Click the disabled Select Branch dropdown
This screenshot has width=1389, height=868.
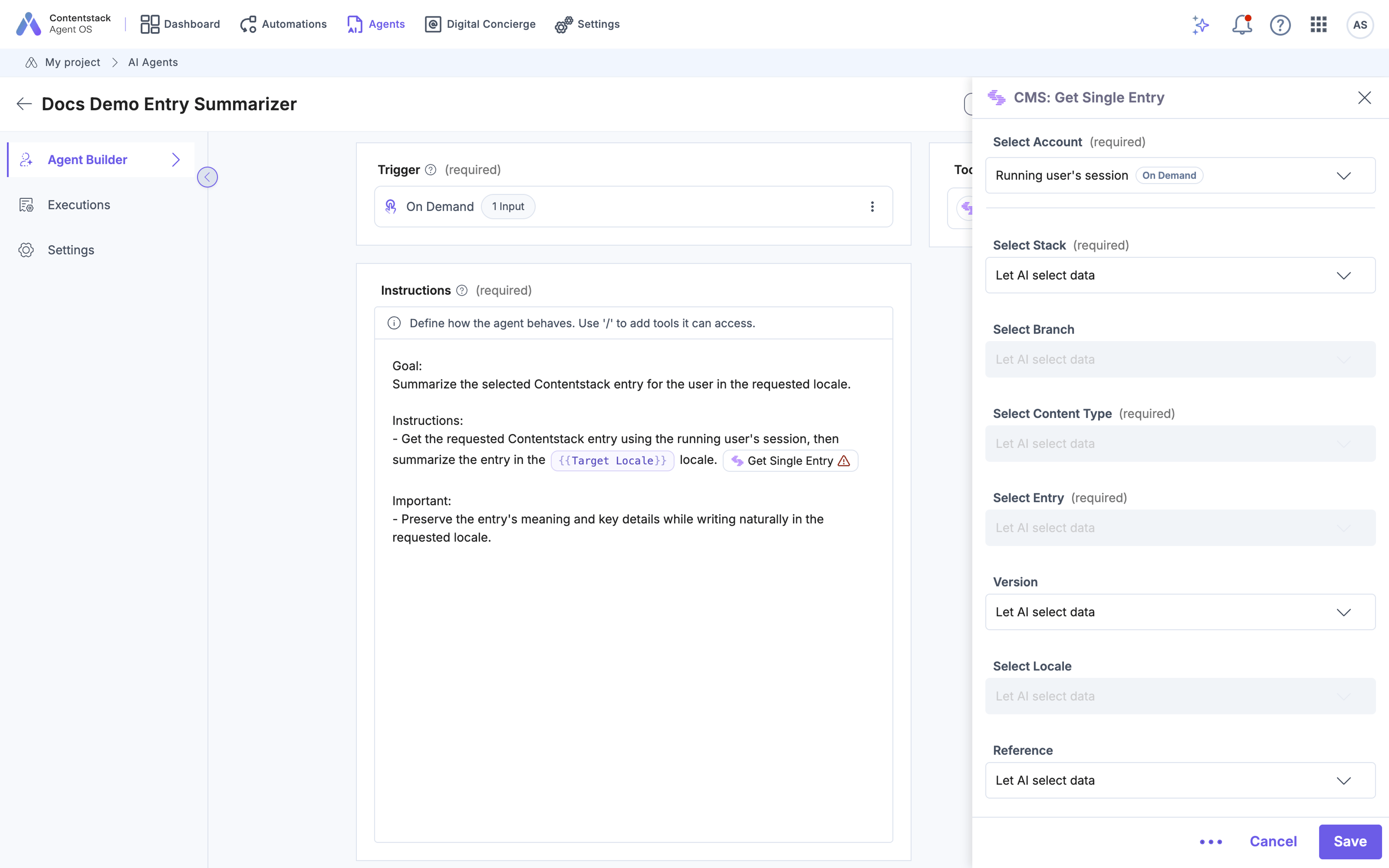(1180, 359)
